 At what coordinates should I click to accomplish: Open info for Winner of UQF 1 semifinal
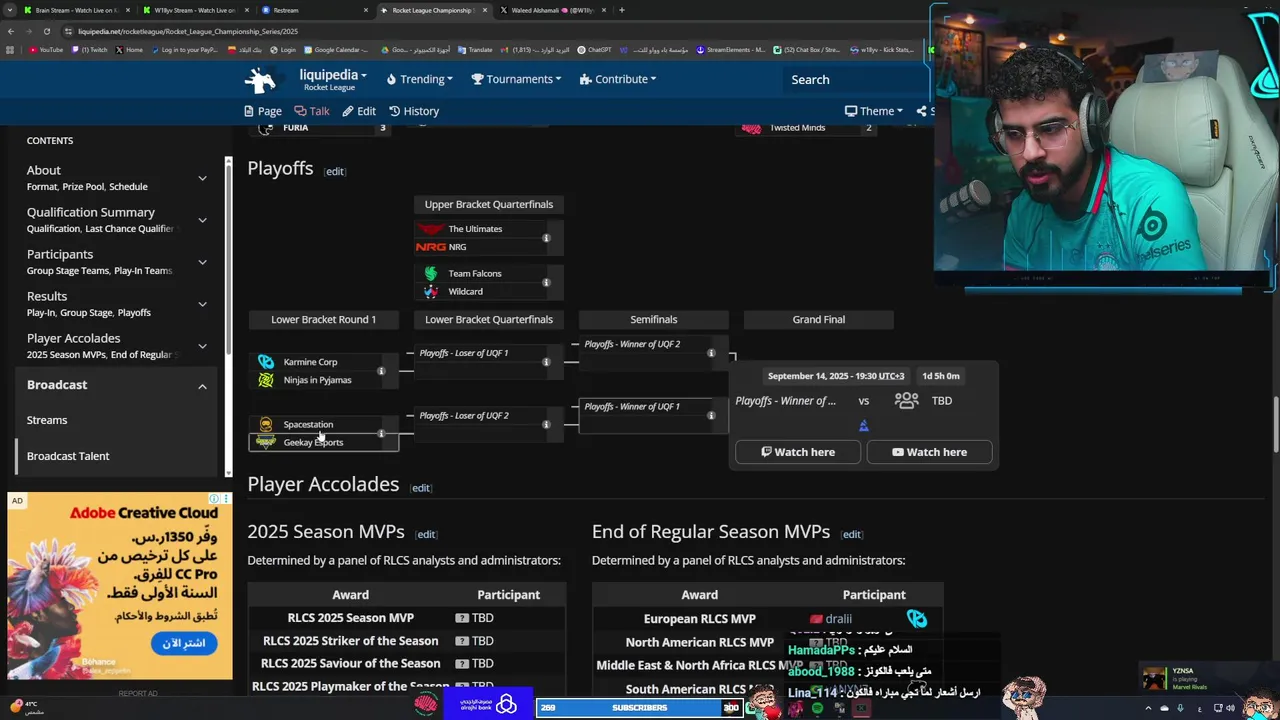[711, 415]
